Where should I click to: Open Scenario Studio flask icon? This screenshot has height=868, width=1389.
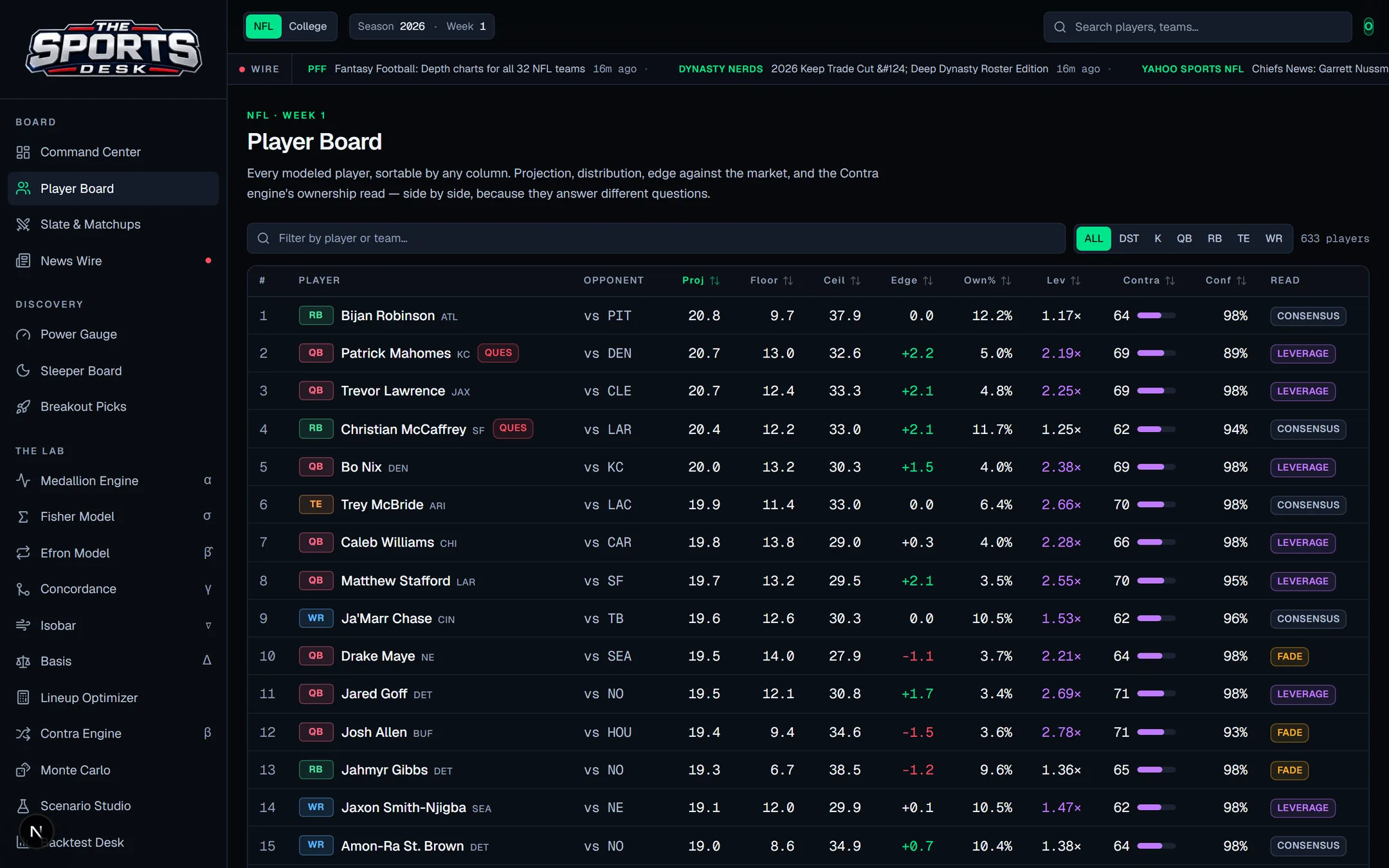(23, 806)
